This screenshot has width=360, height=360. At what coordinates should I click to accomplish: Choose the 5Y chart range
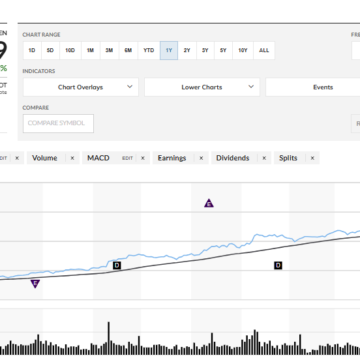(223, 50)
